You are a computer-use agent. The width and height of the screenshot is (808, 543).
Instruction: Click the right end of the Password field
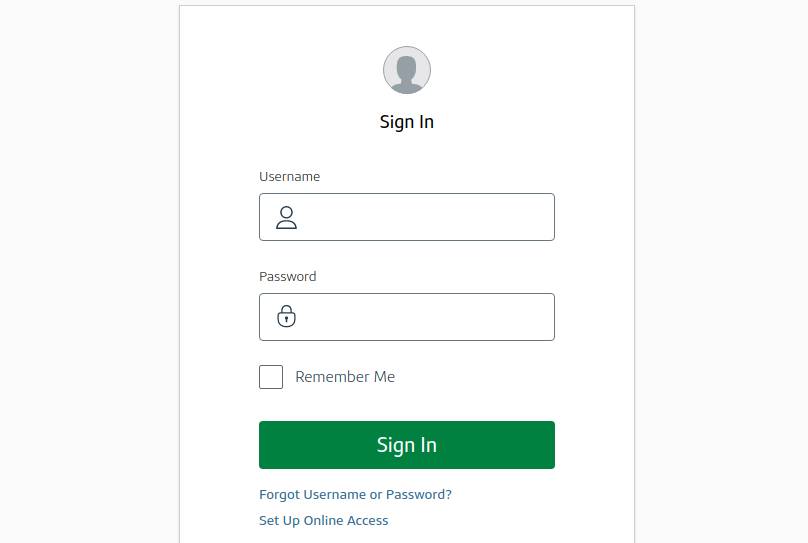[x=535, y=317]
